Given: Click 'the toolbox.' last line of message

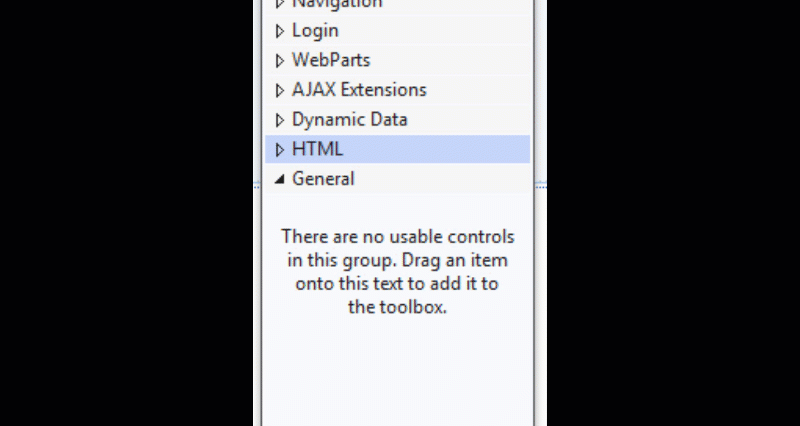Looking at the screenshot, I should pyautogui.click(x=397, y=308).
